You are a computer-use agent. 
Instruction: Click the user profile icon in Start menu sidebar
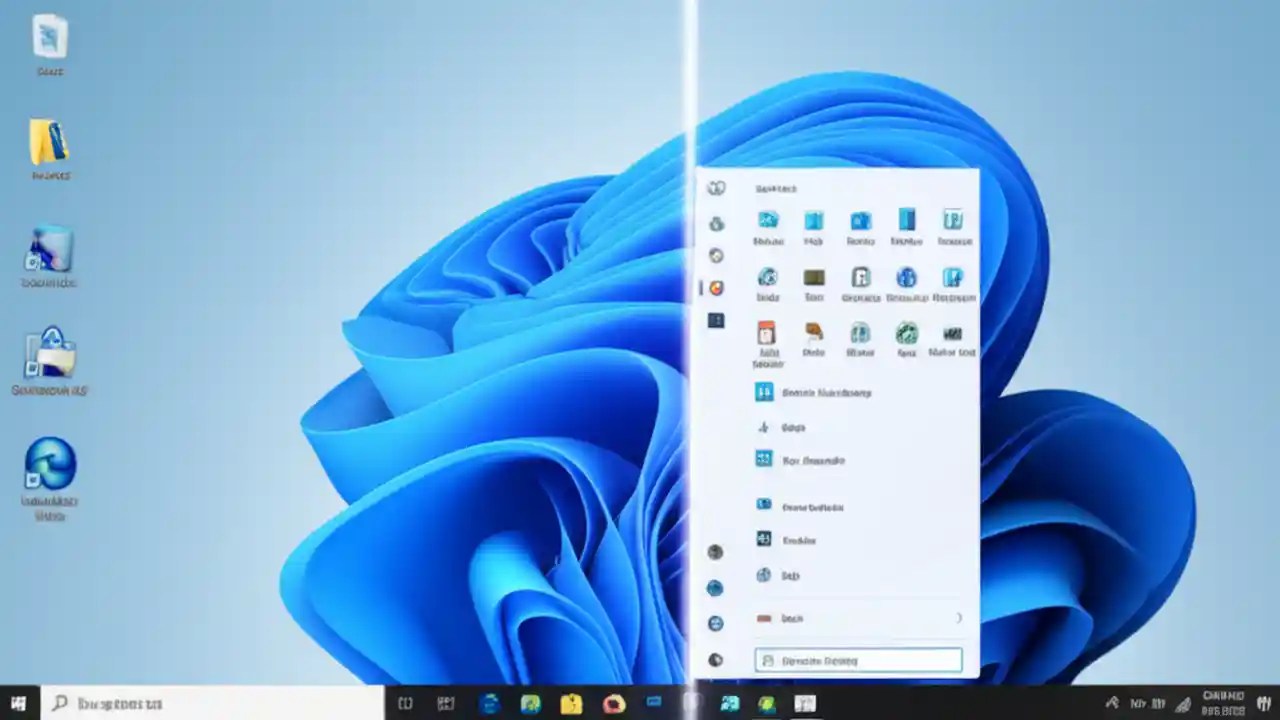715,188
